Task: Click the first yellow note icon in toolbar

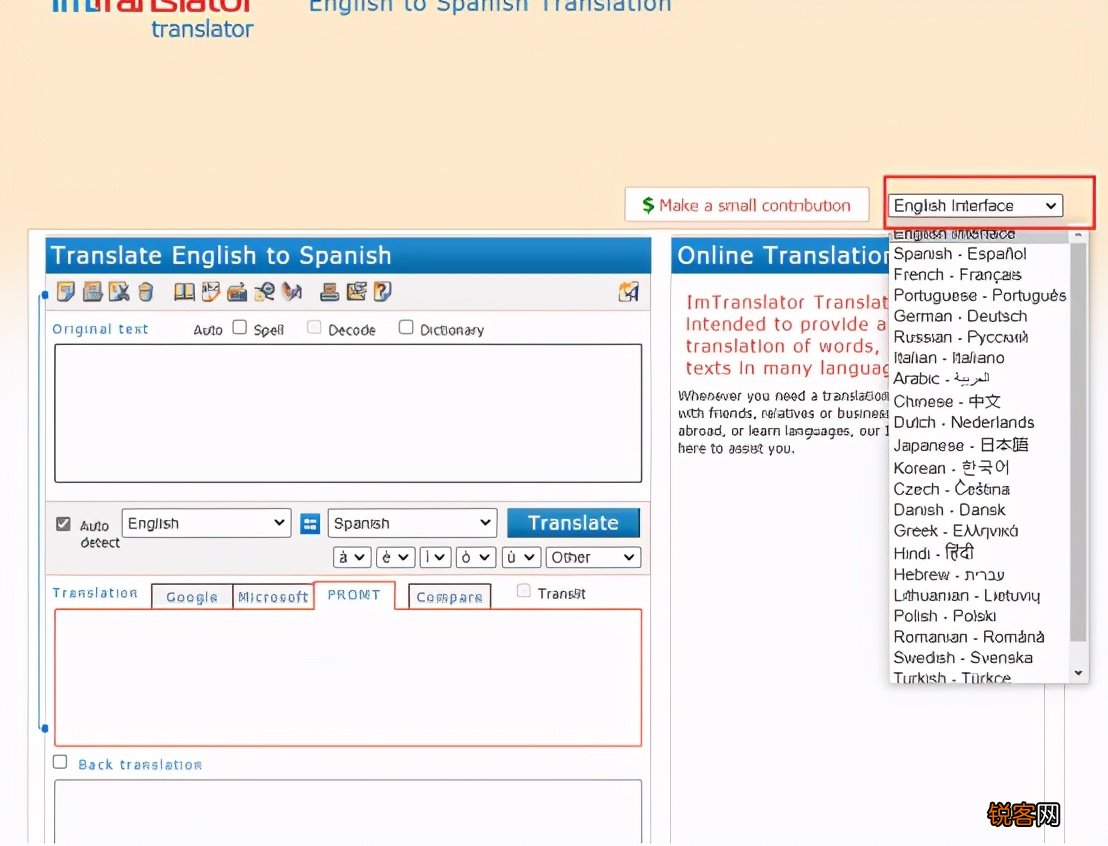Action: (x=66, y=291)
